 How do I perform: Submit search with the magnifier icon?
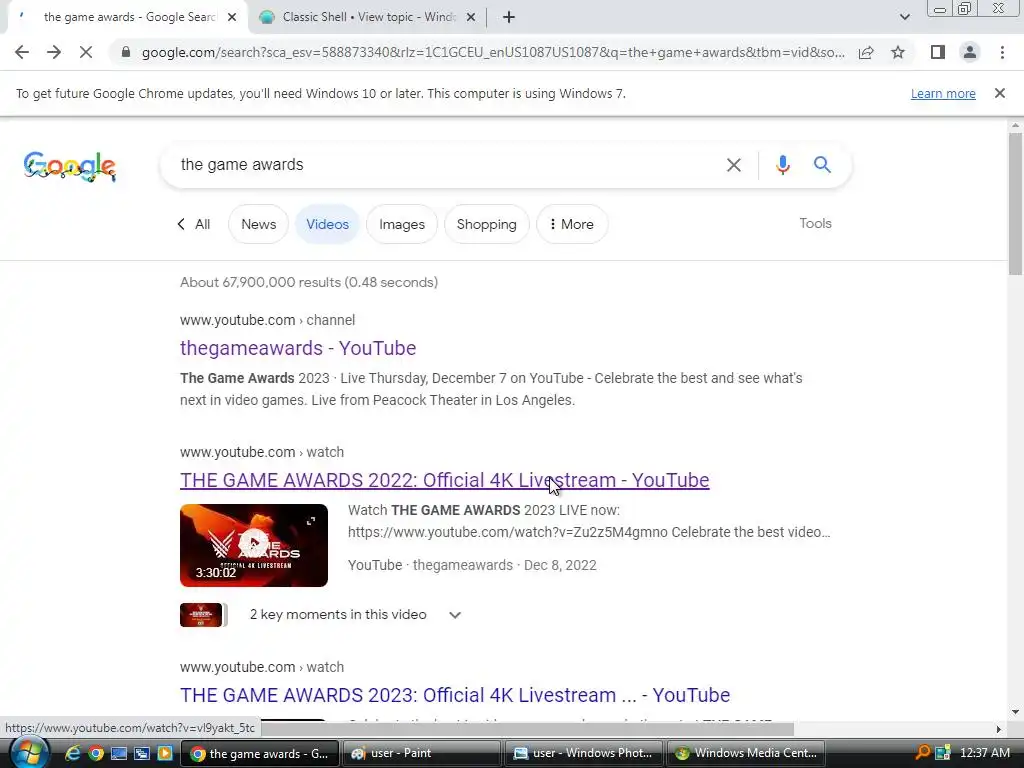(x=822, y=165)
